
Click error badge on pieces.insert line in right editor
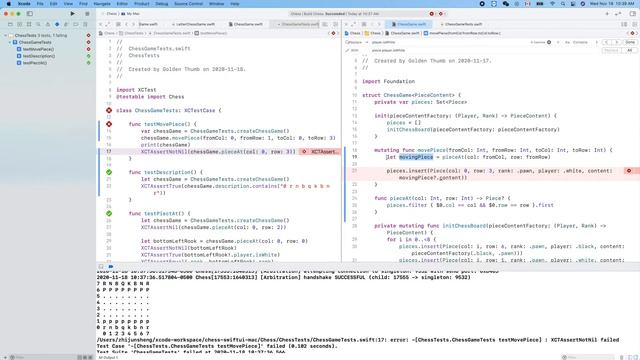click(629, 171)
